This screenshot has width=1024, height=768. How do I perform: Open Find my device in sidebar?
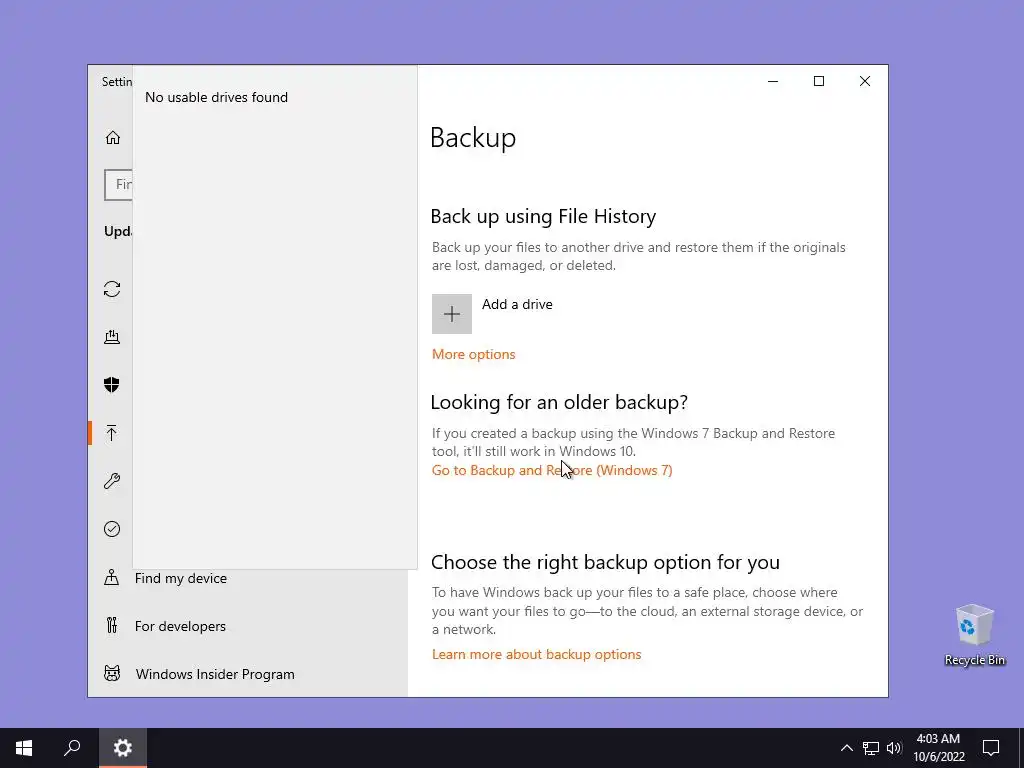pos(181,578)
